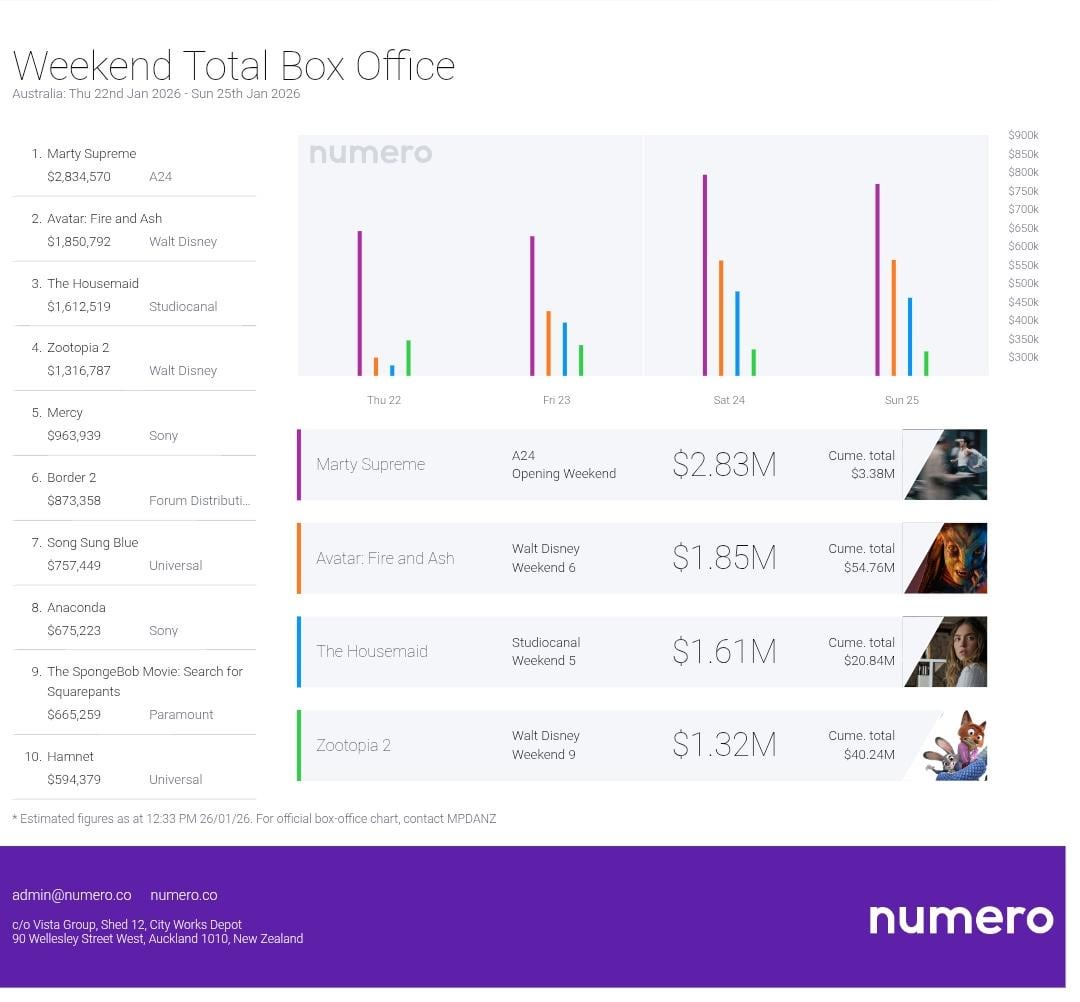The image size is (1080, 1002).
Task: Click the Song Sung Blue list entry
Action: tap(92, 543)
